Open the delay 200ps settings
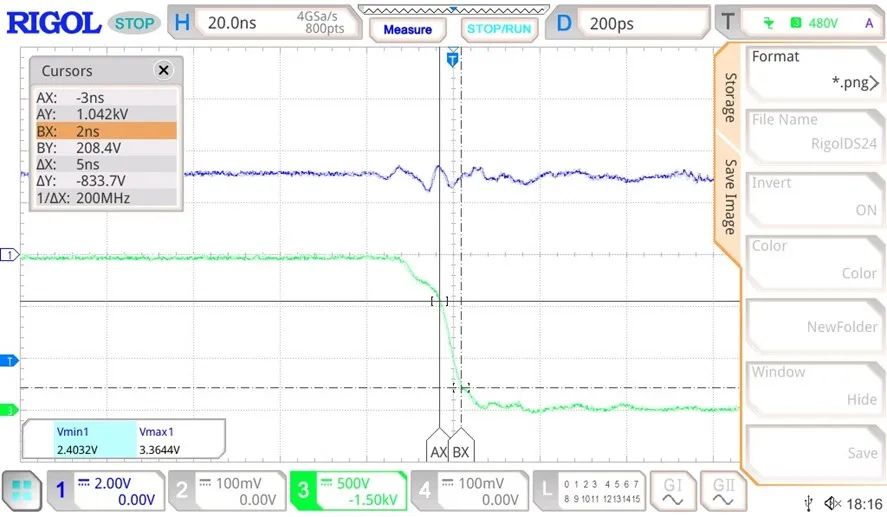887x517 pixels. [x=626, y=23]
